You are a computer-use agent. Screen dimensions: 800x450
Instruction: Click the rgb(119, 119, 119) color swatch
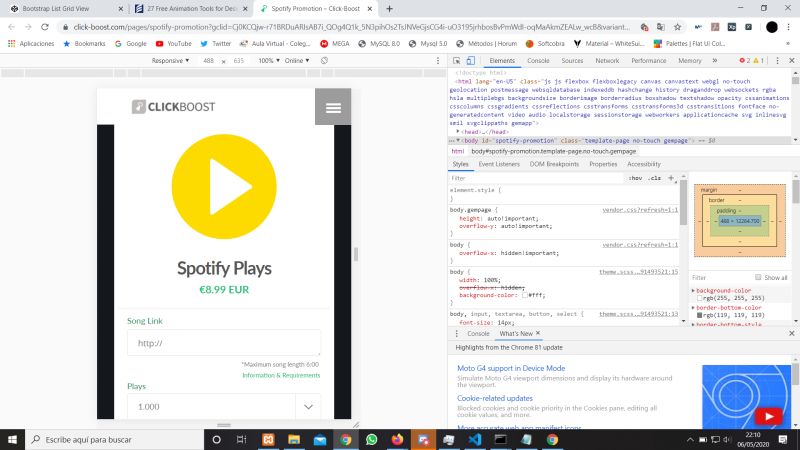coord(699,315)
